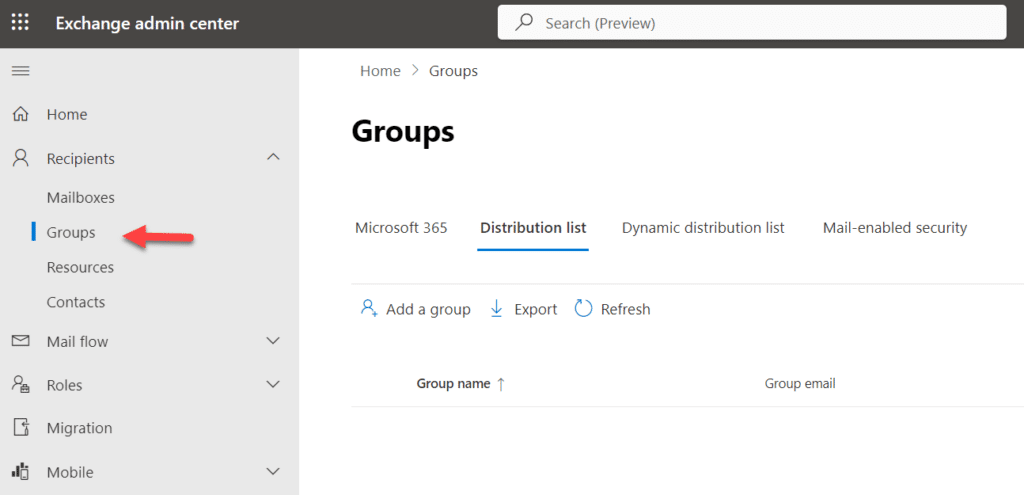This screenshot has width=1024, height=495.
Task: Click the Mobile chart icon in sidebar
Action: 20,472
